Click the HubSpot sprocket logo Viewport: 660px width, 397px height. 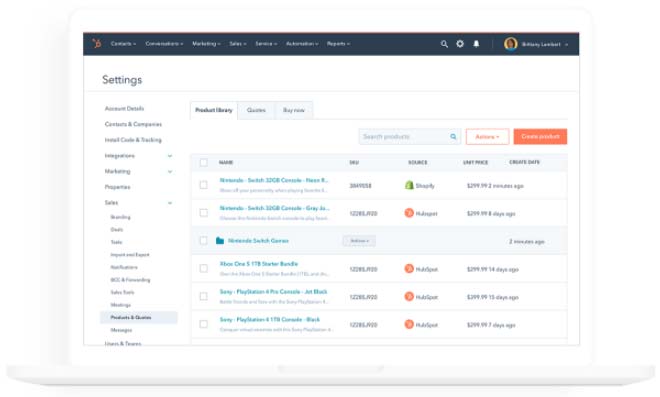coord(97,43)
